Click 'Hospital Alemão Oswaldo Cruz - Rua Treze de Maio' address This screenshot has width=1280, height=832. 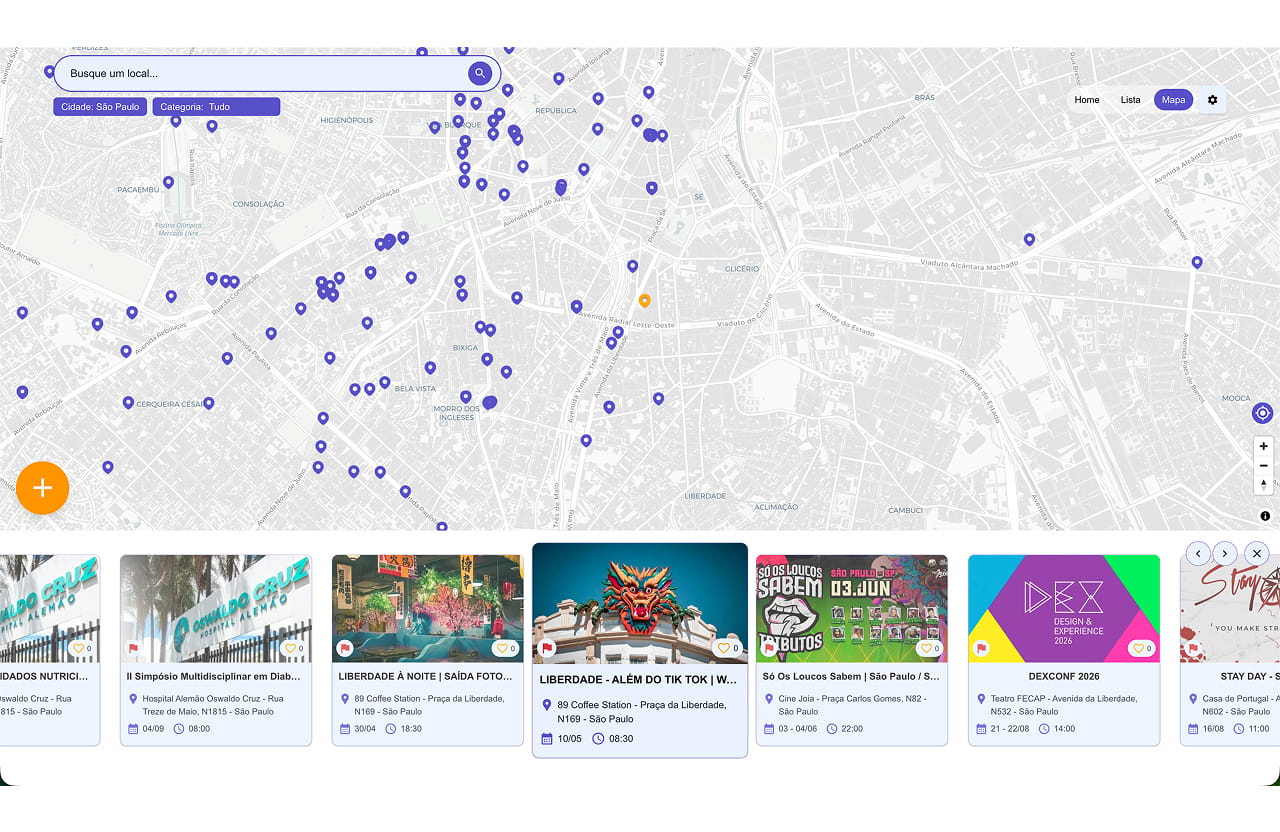click(x=213, y=705)
